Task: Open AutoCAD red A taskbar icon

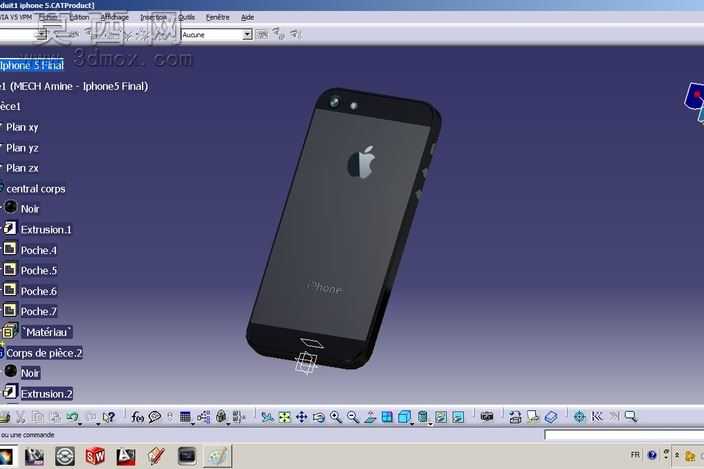Action: [126, 456]
